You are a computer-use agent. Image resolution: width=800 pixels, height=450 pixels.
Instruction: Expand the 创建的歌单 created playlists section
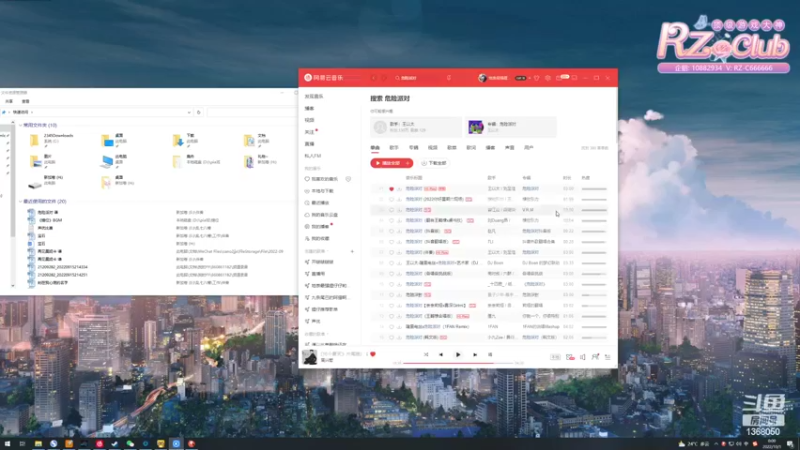pos(317,252)
